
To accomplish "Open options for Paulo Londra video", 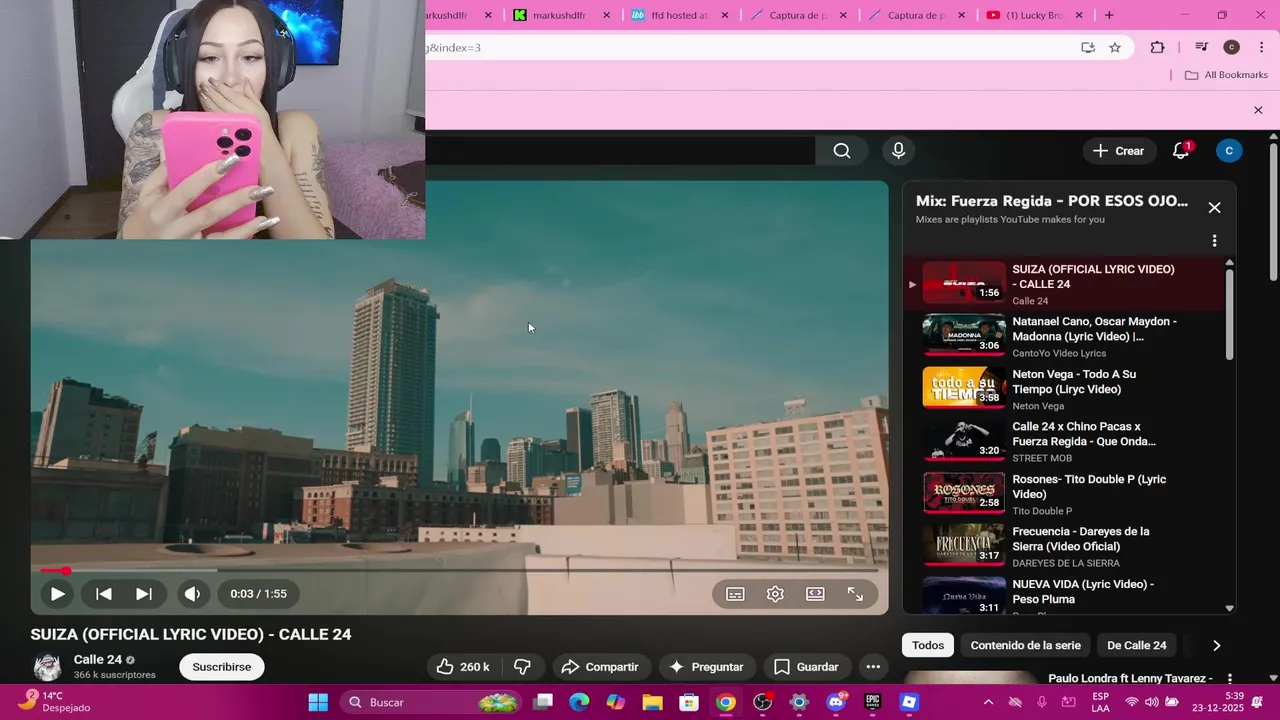I will pos(1230,679).
